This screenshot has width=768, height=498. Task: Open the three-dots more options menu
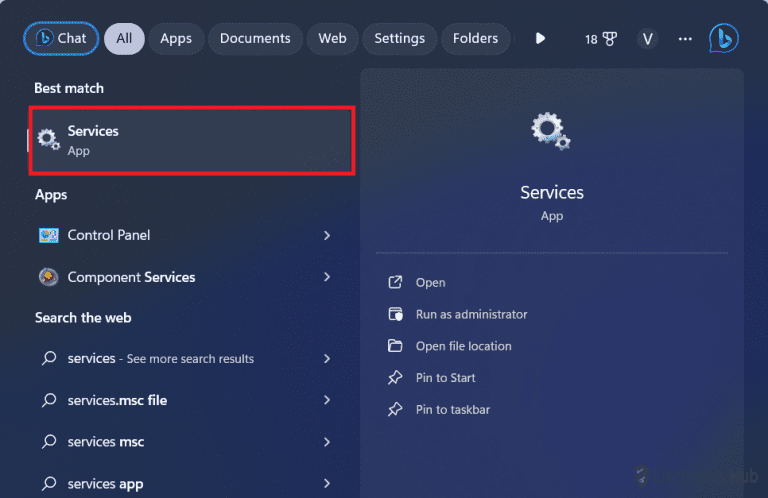pyautogui.click(x=685, y=39)
